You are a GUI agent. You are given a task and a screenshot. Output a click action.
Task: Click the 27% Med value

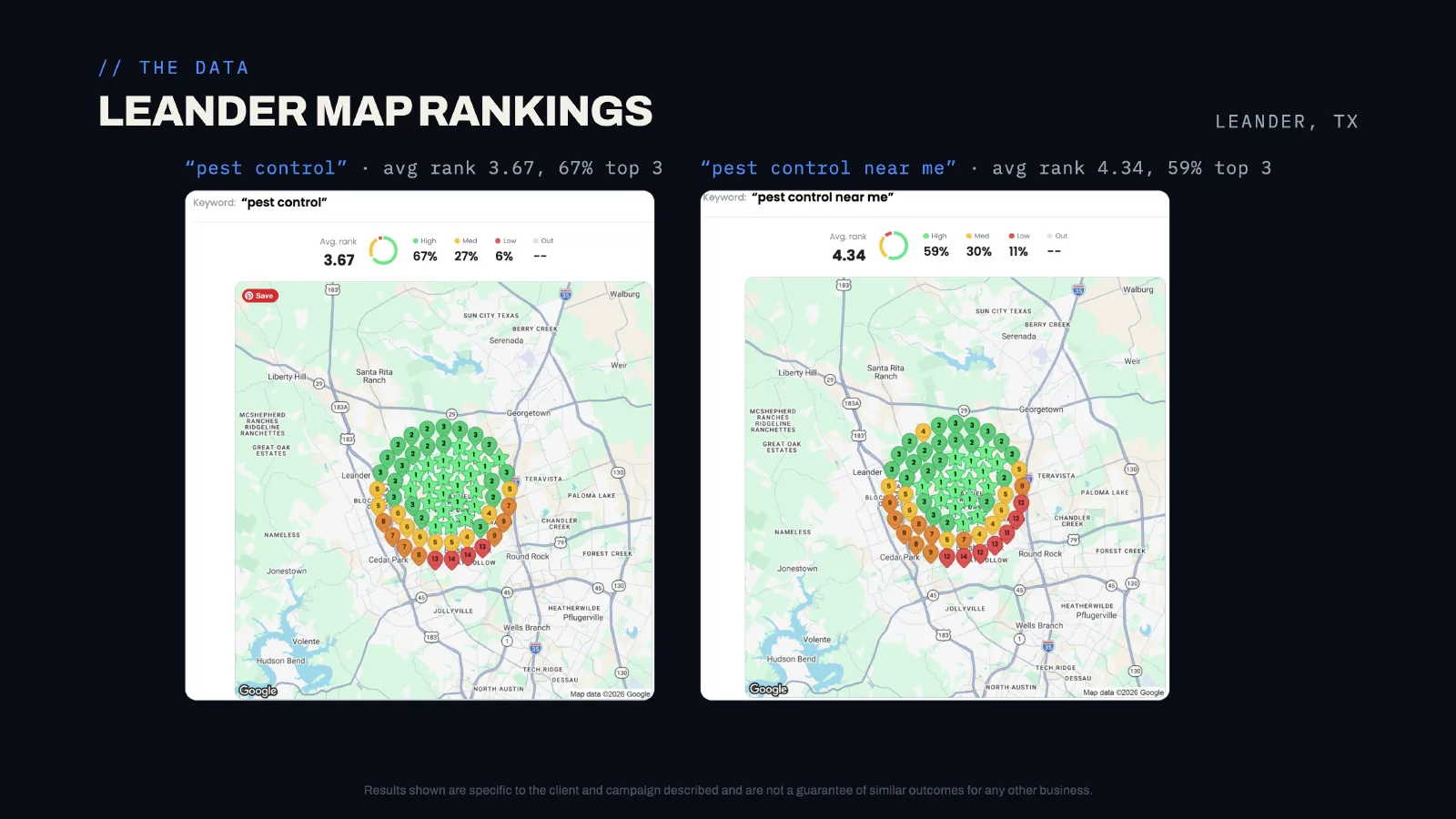(x=466, y=257)
